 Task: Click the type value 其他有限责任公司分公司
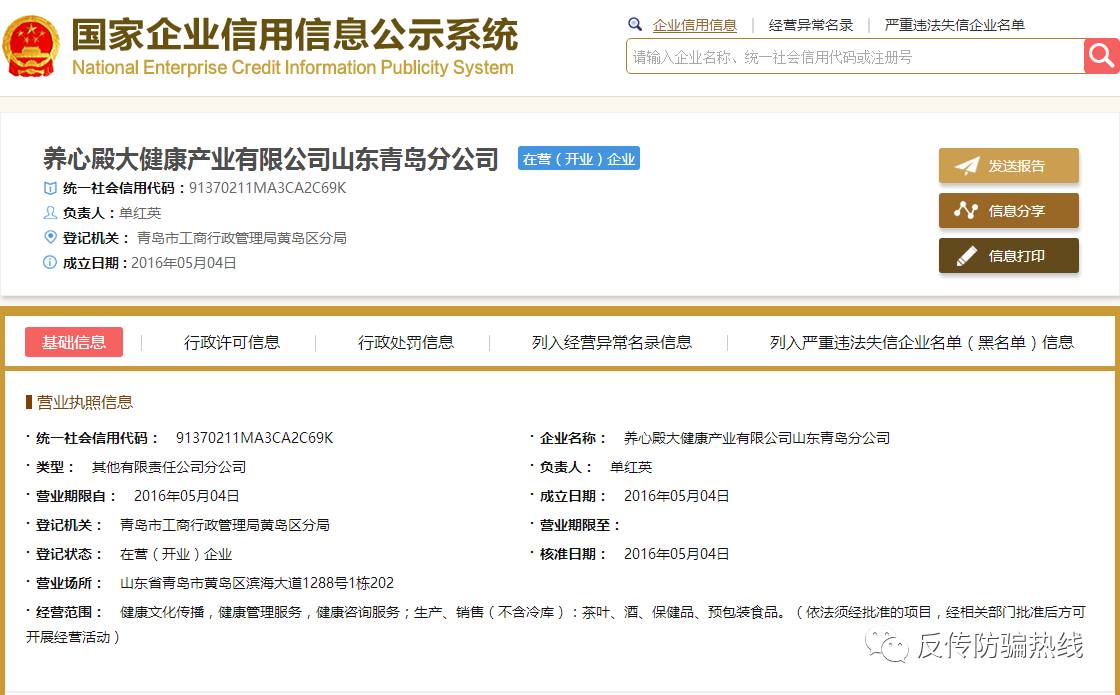click(x=169, y=467)
